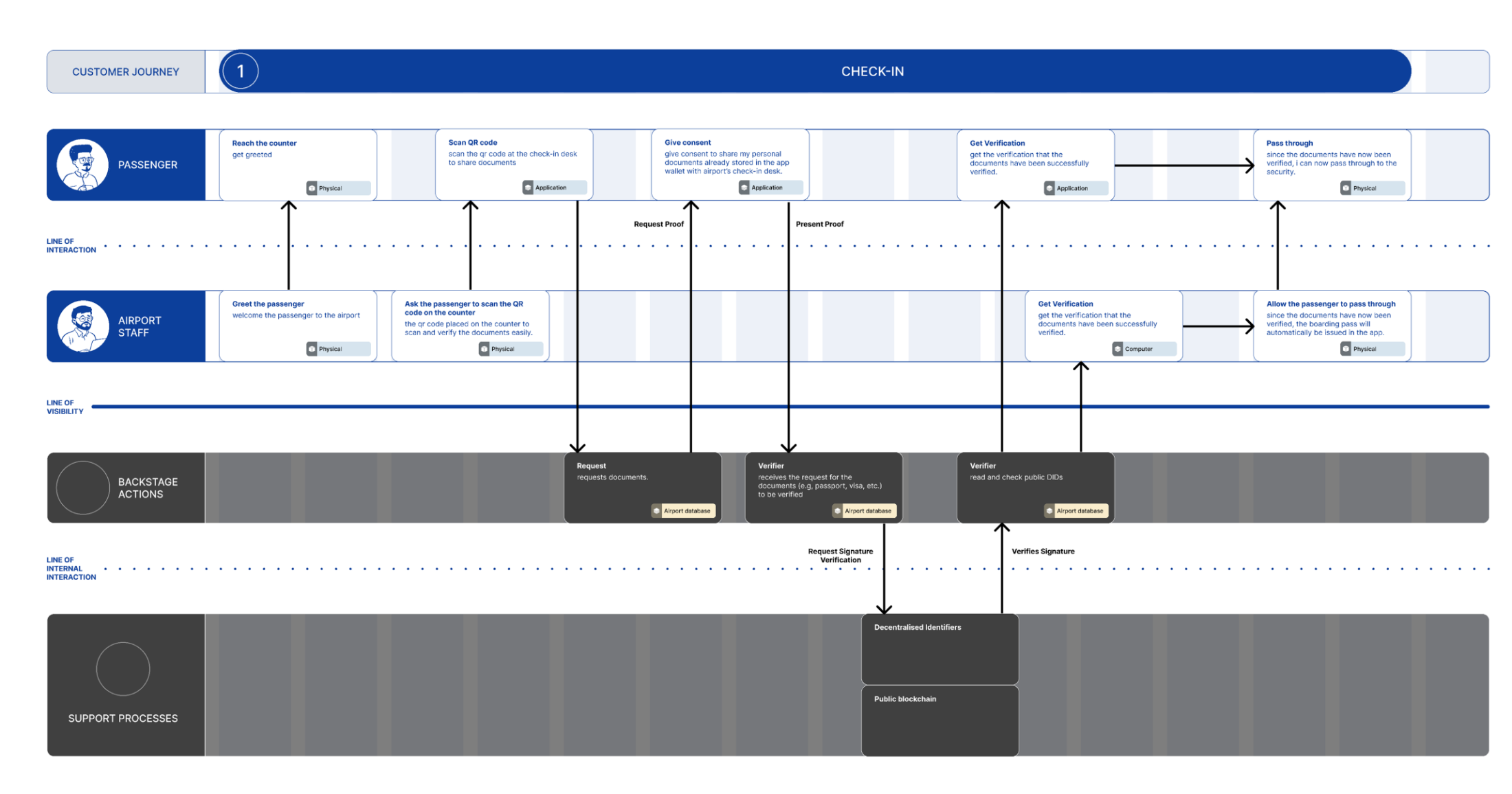Click 'welcome the passenger to the airport' text
Image resolution: width=1512 pixels, height=794 pixels.
tap(296, 315)
